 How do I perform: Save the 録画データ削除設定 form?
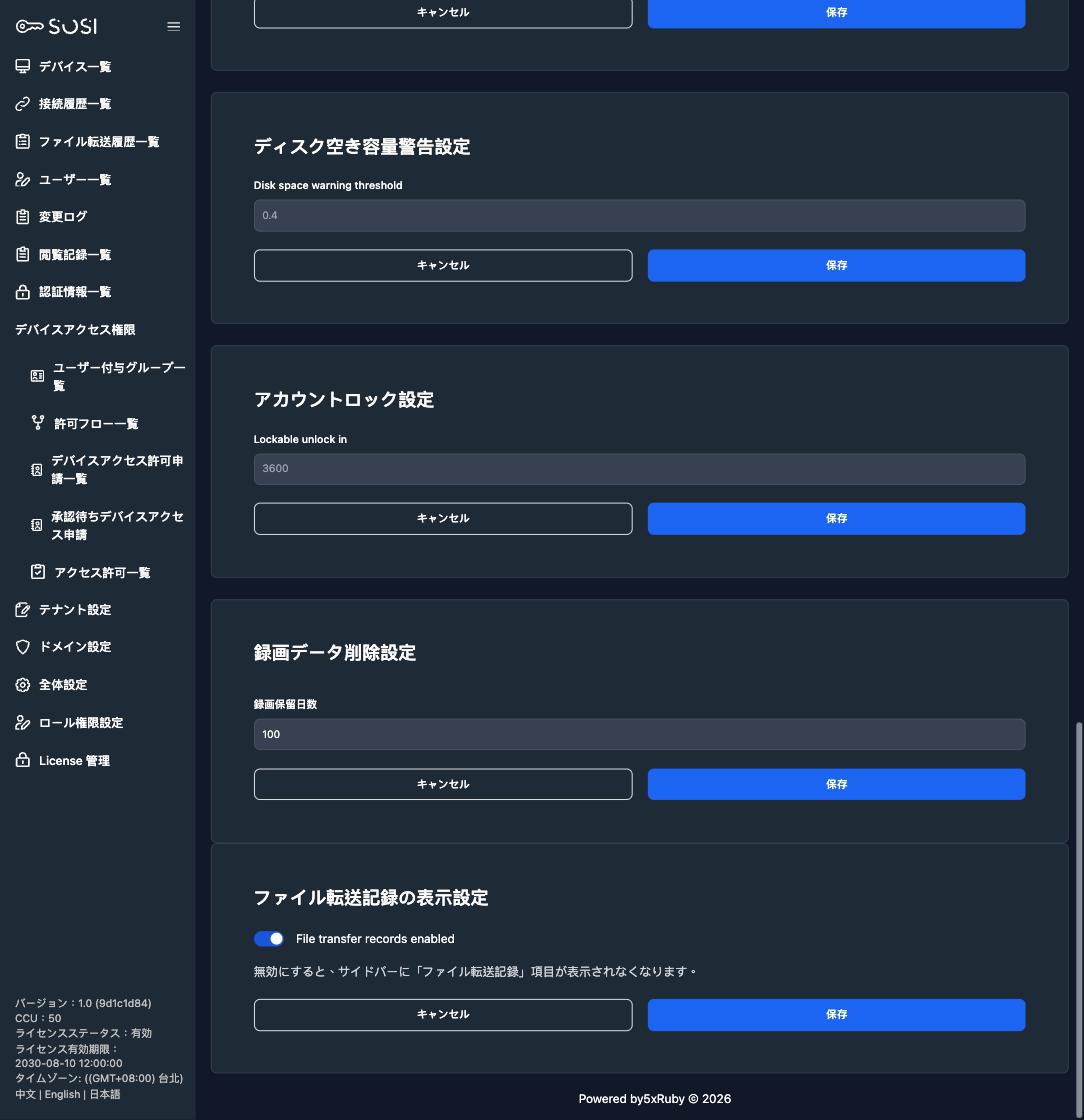tap(836, 784)
